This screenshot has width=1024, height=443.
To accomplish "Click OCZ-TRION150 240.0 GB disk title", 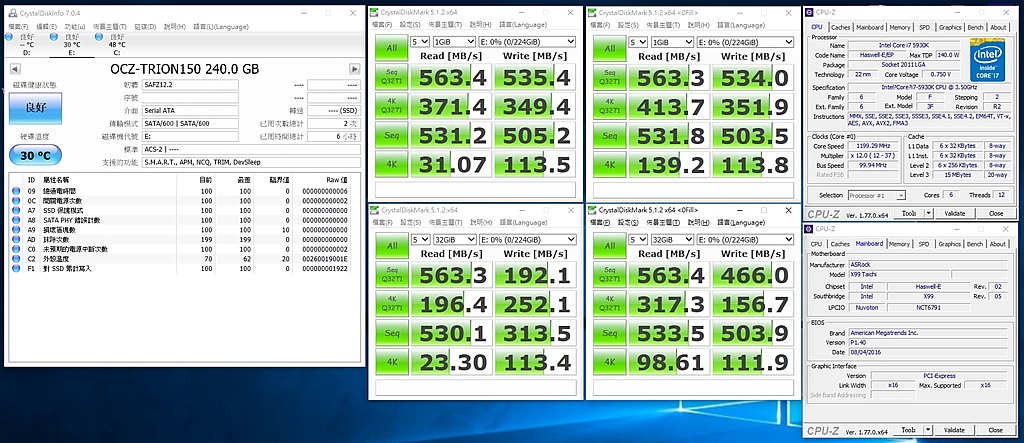I will tap(185, 69).
